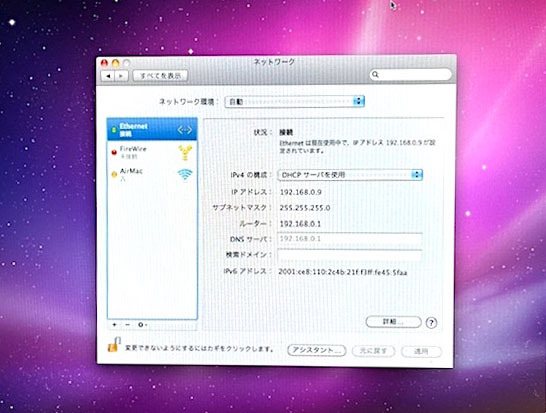
Task: Select the AirMac wireless entry
Action: [x=152, y=174]
